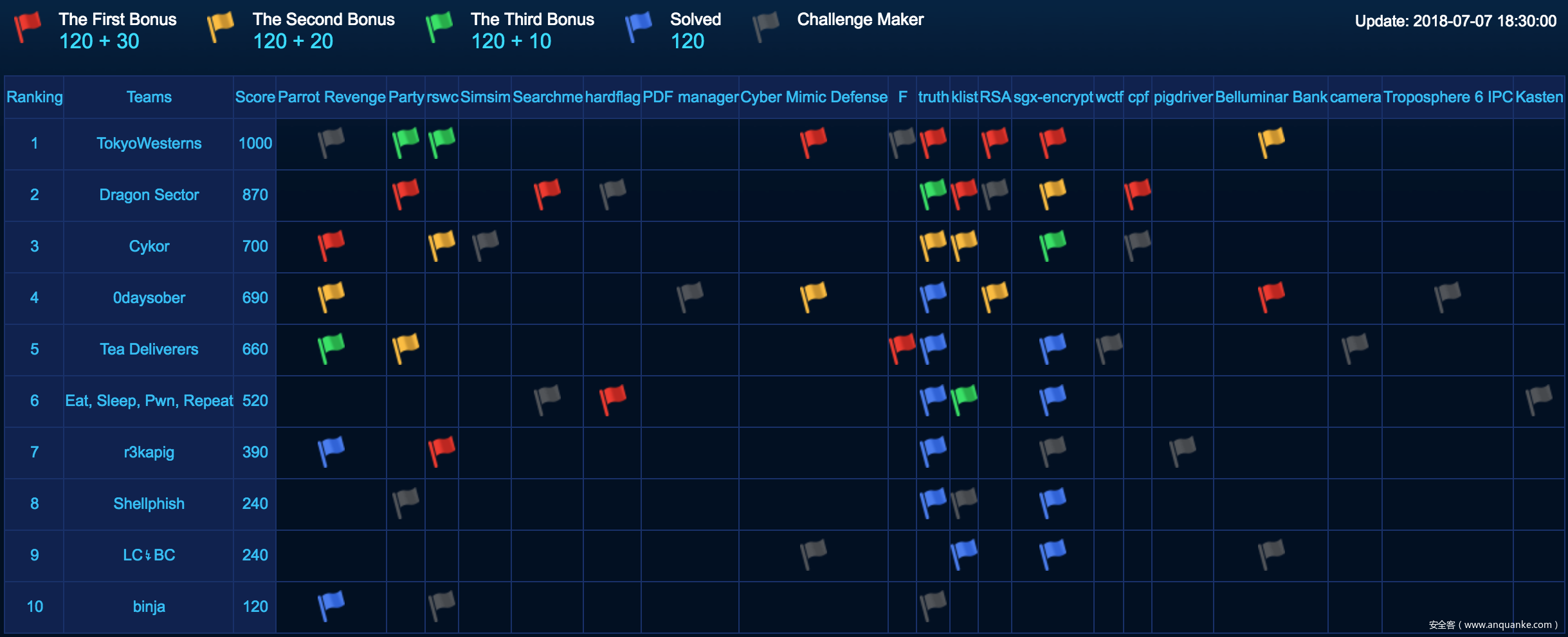Click Cykor gray flag under Simsim
This screenshot has width=1568, height=637.
point(486,246)
